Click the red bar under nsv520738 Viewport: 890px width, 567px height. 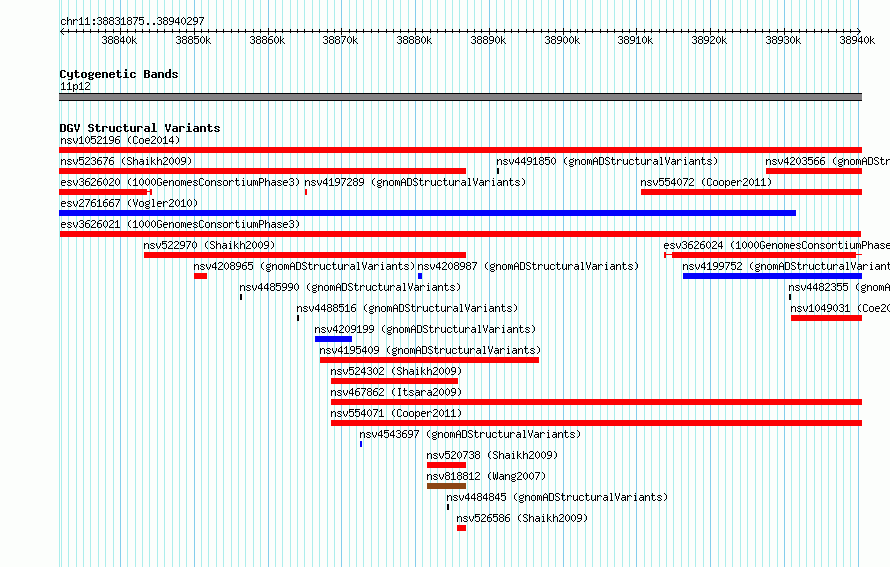446,465
